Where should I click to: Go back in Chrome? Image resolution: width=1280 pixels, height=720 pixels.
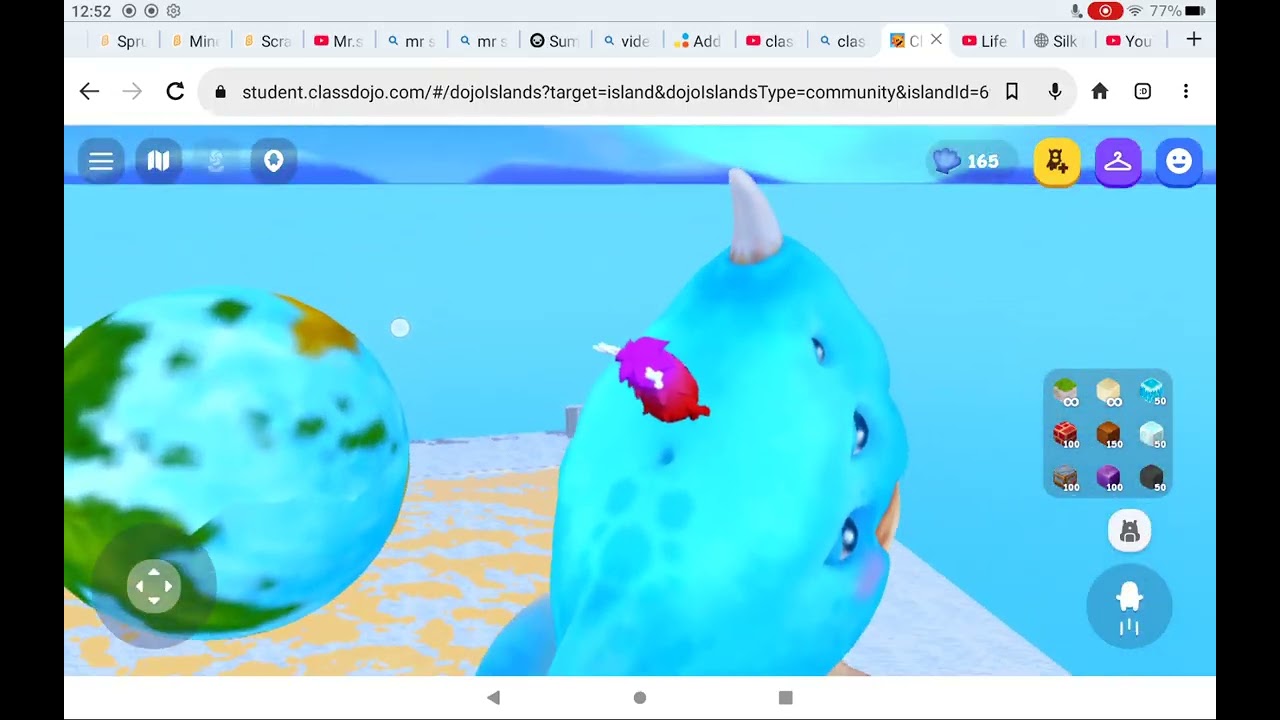(x=89, y=92)
